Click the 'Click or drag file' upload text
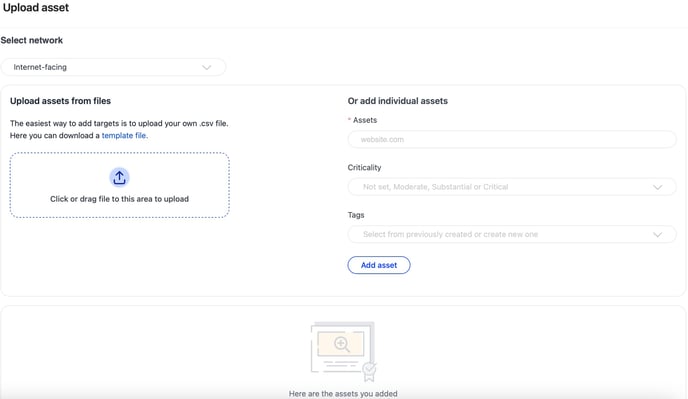Image resolution: width=688 pixels, height=399 pixels. pos(119,199)
